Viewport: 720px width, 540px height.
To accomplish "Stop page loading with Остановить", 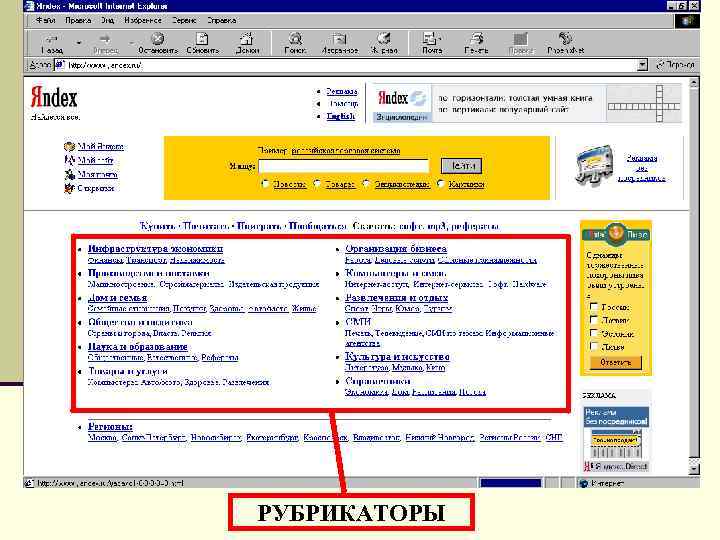I will click(x=158, y=44).
